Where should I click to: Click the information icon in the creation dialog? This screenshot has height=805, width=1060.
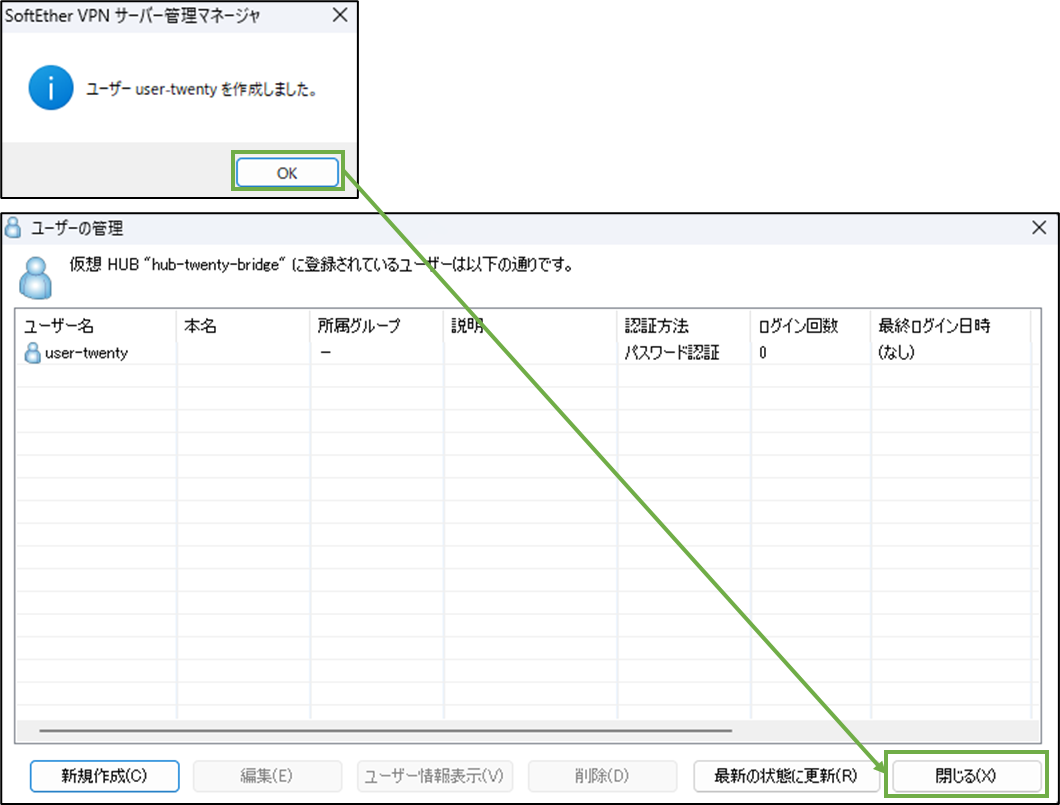[x=50, y=87]
